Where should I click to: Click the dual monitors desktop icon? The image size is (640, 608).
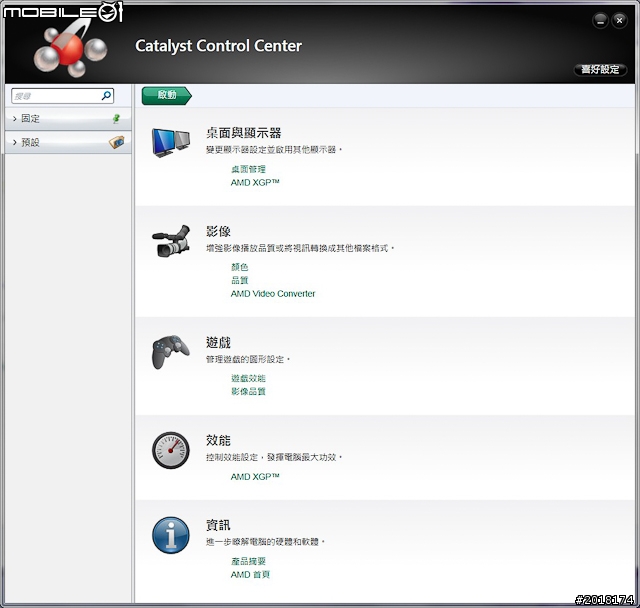point(171,143)
